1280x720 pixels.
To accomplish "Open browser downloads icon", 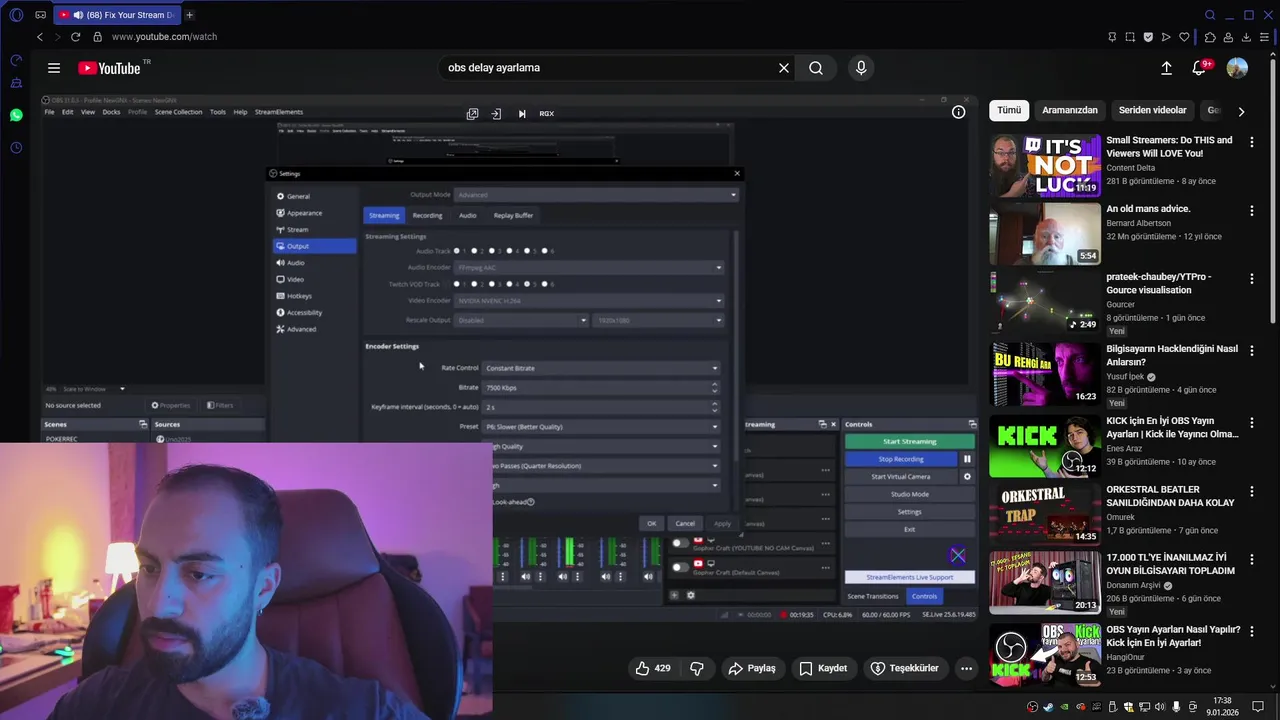I will [1246, 37].
